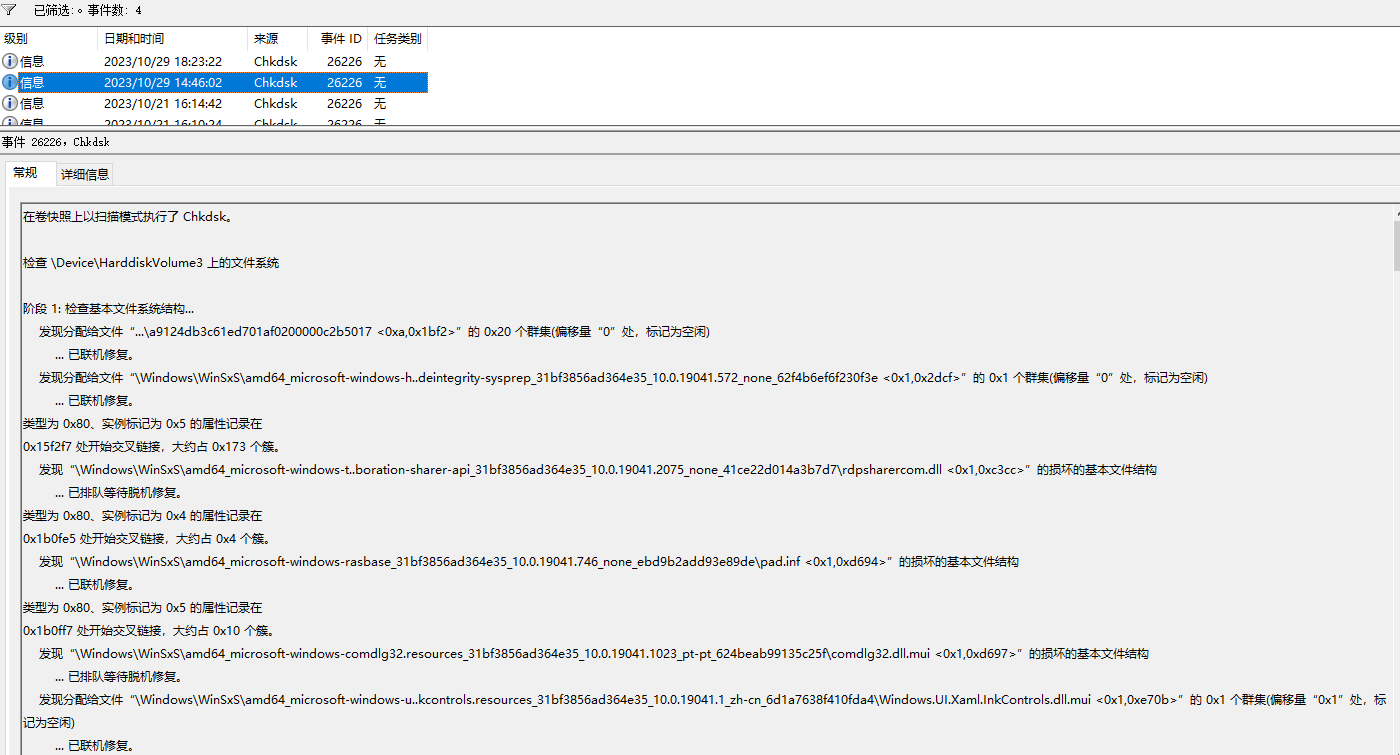1400x755 pixels.
Task: Click Chkdsk source in first event row
Action: (x=275, y=61)
